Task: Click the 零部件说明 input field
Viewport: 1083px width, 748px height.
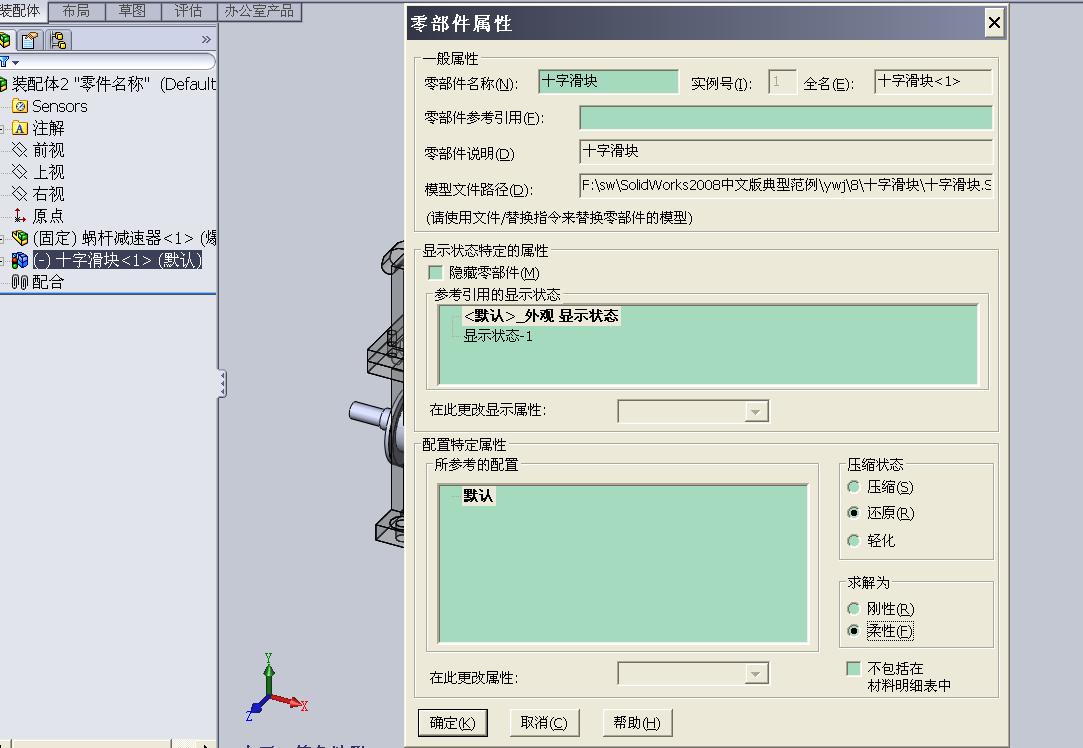Action: pos(786,151)
